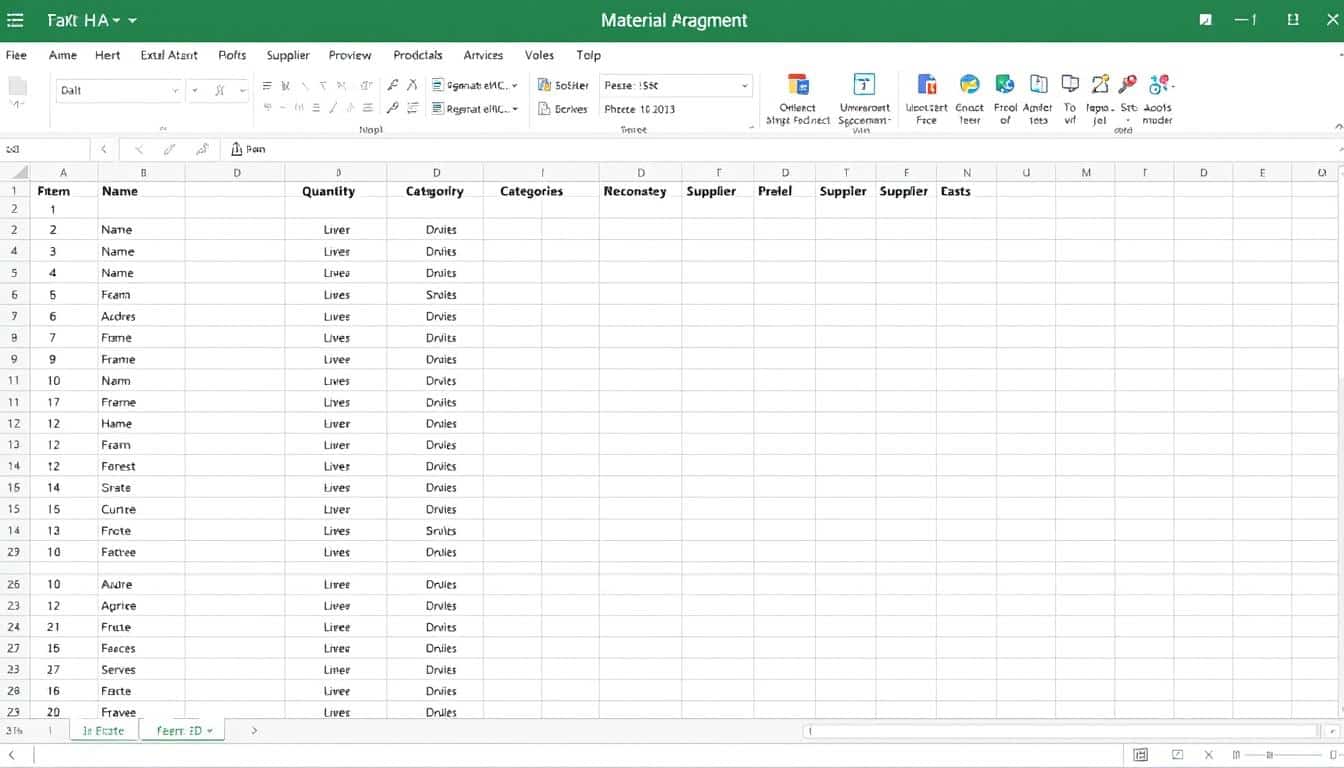
Task: Click the cell containing Acdres
Action: point(141,316)
